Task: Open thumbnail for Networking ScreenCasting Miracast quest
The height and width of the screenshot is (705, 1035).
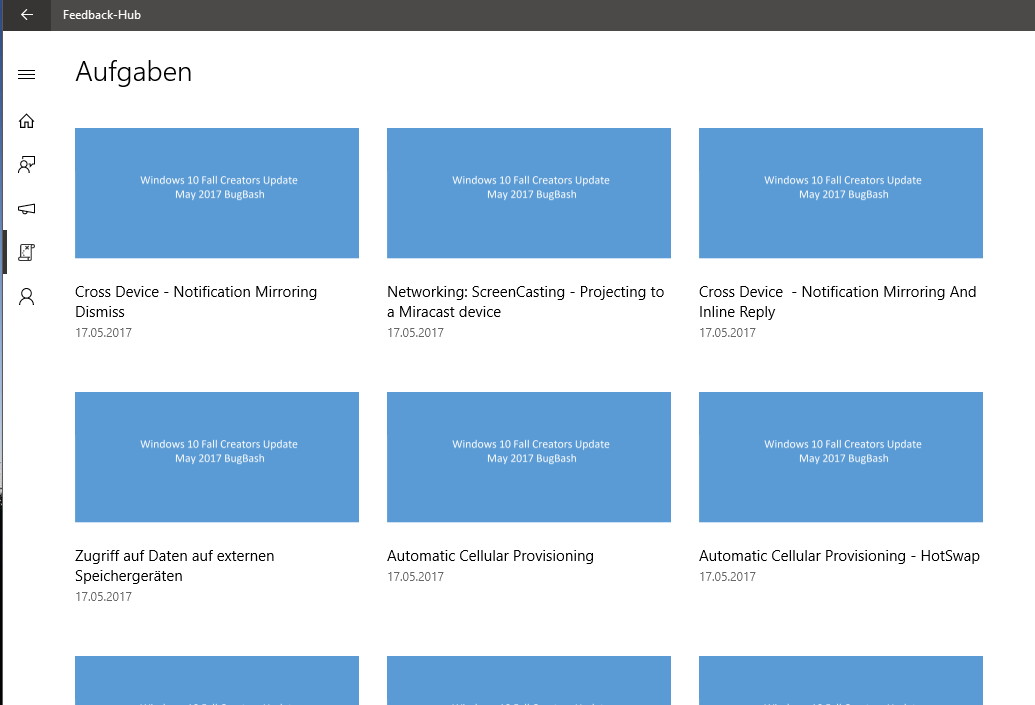Action: point(529,193)
